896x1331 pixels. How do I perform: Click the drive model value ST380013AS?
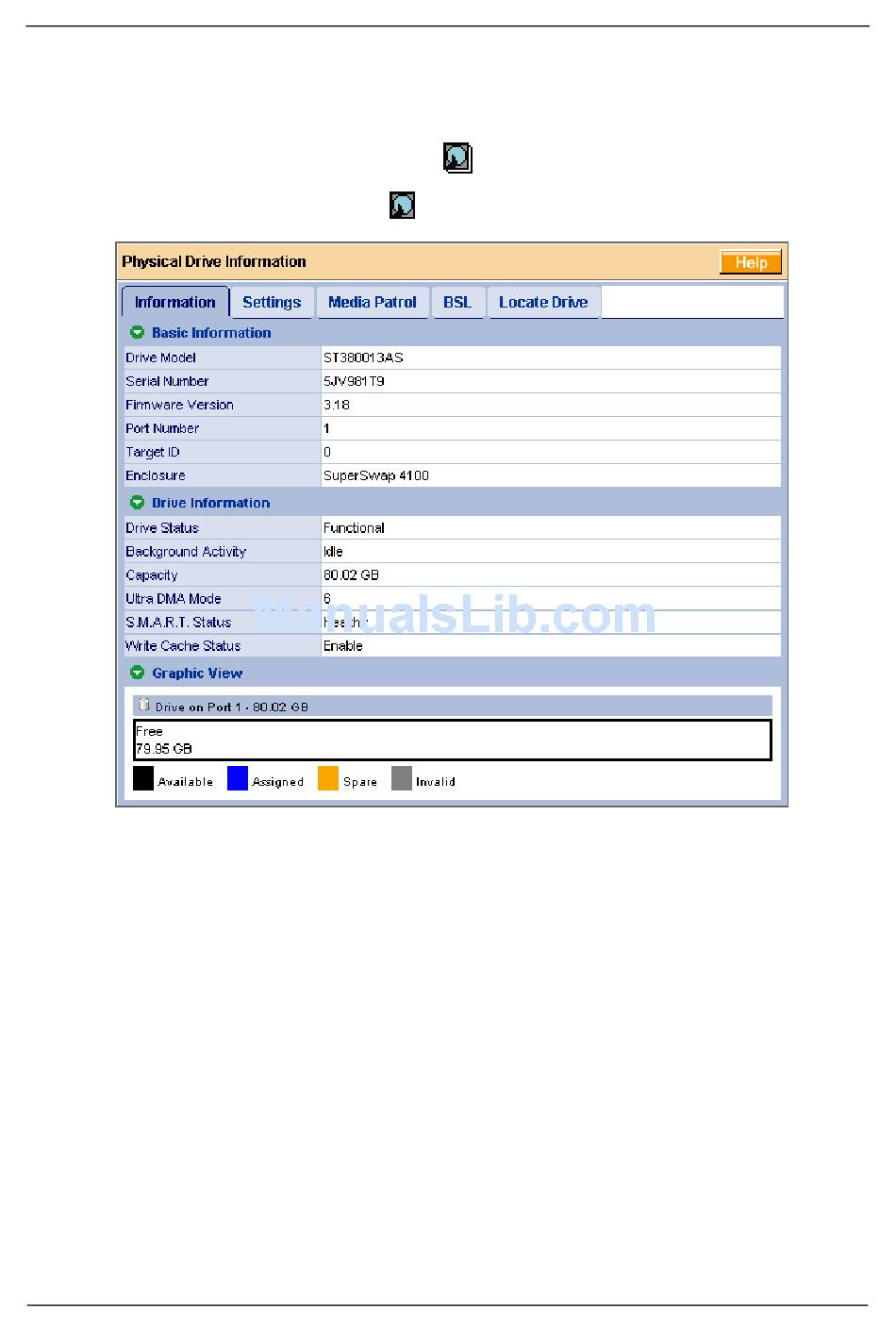point(363,358)
